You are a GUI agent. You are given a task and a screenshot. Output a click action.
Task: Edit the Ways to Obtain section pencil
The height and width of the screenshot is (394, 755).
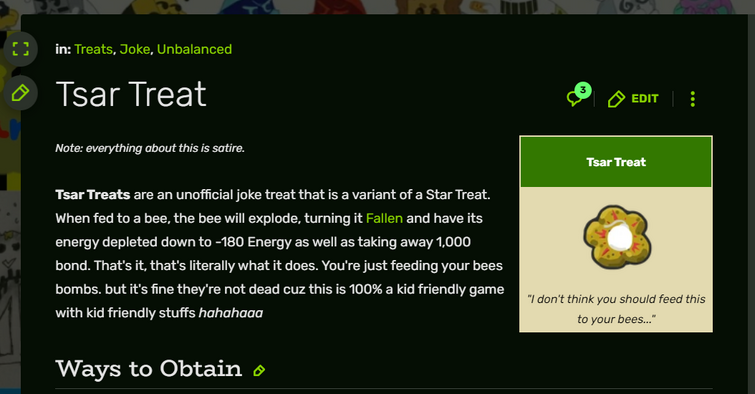pos(259,370)
